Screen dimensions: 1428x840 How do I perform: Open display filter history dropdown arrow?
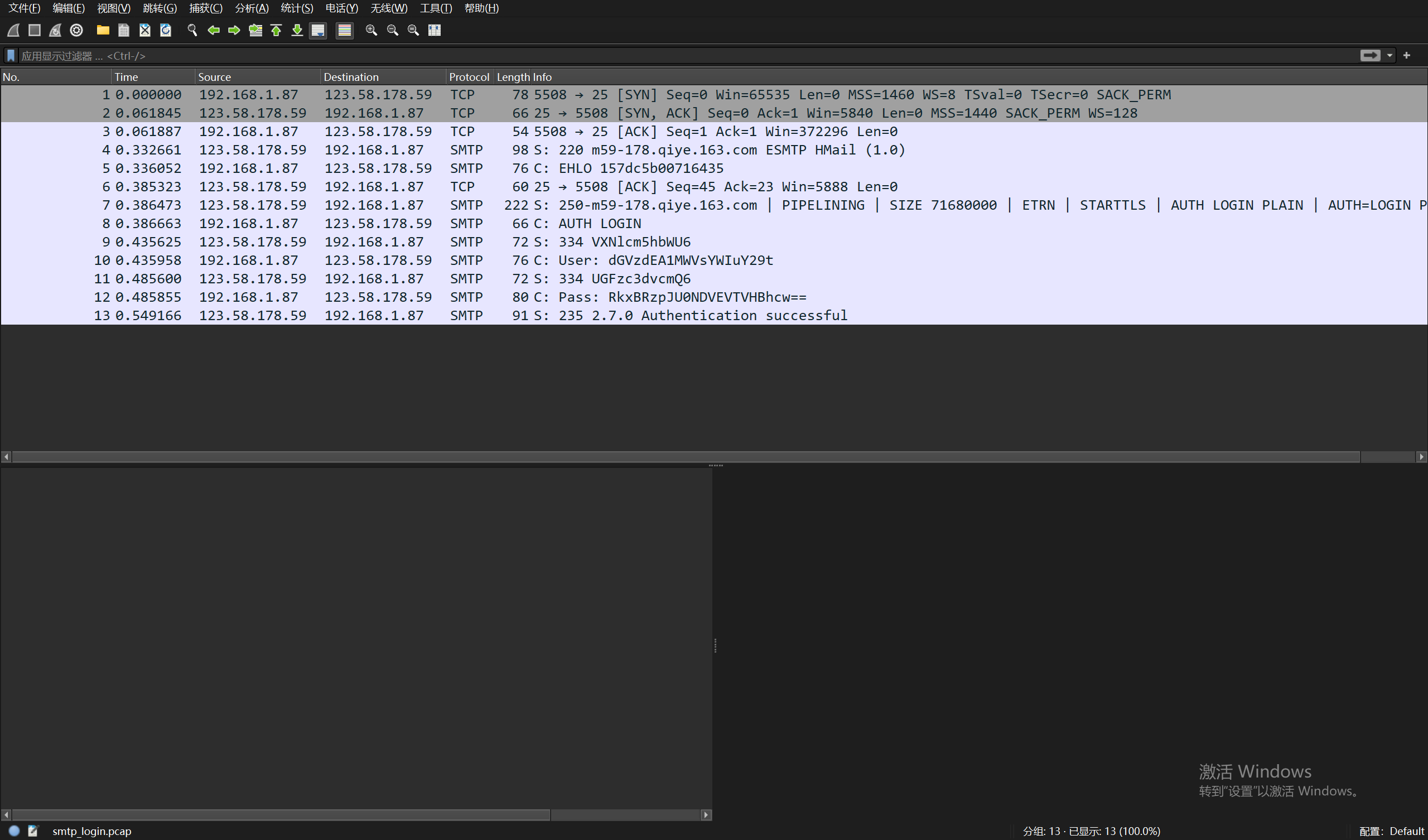(x=1390, y=56)
